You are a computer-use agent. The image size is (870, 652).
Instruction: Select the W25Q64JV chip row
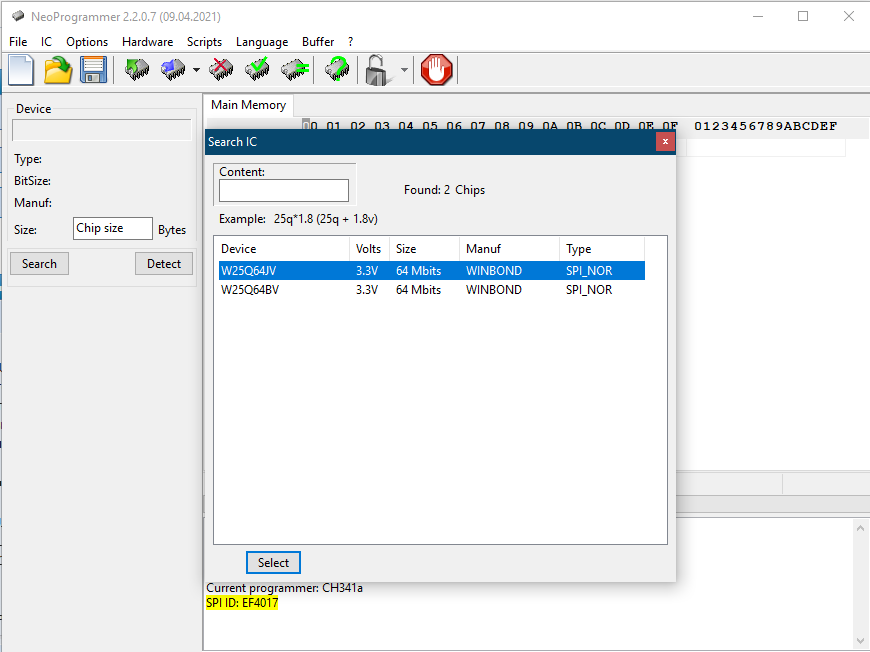pos(432,271)
